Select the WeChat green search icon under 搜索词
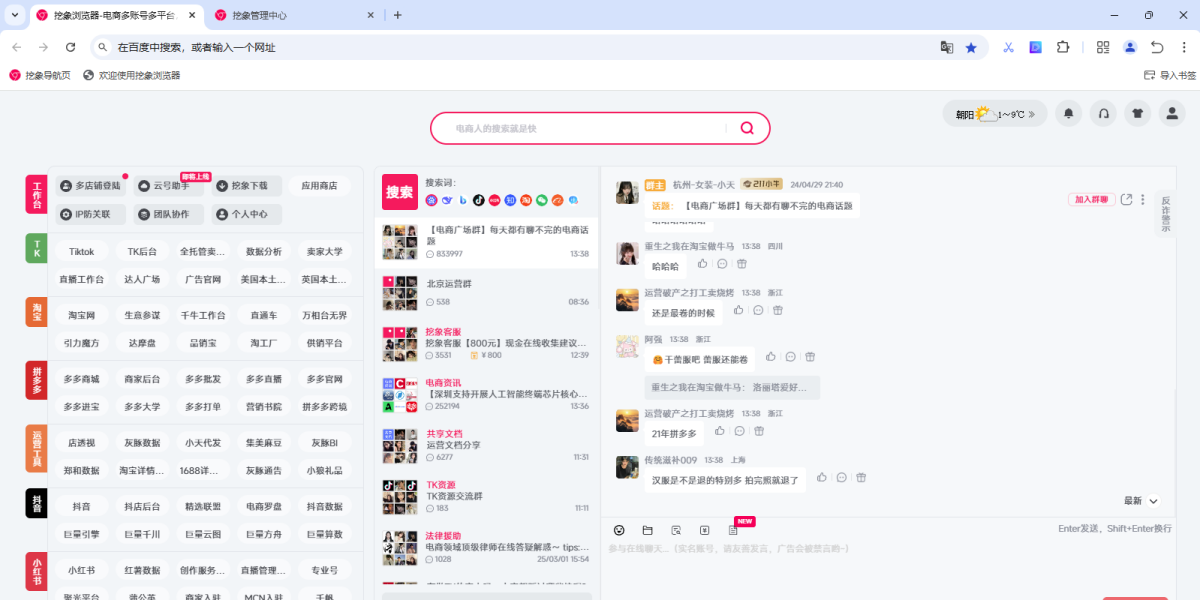The height and width of the screenshot is (600, 1200). pos(542,200)
